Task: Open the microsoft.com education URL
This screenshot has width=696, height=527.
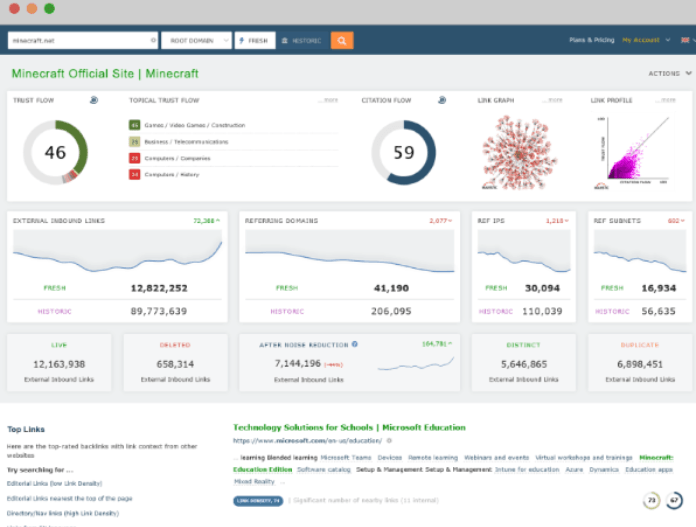Action: pos(307,441)
